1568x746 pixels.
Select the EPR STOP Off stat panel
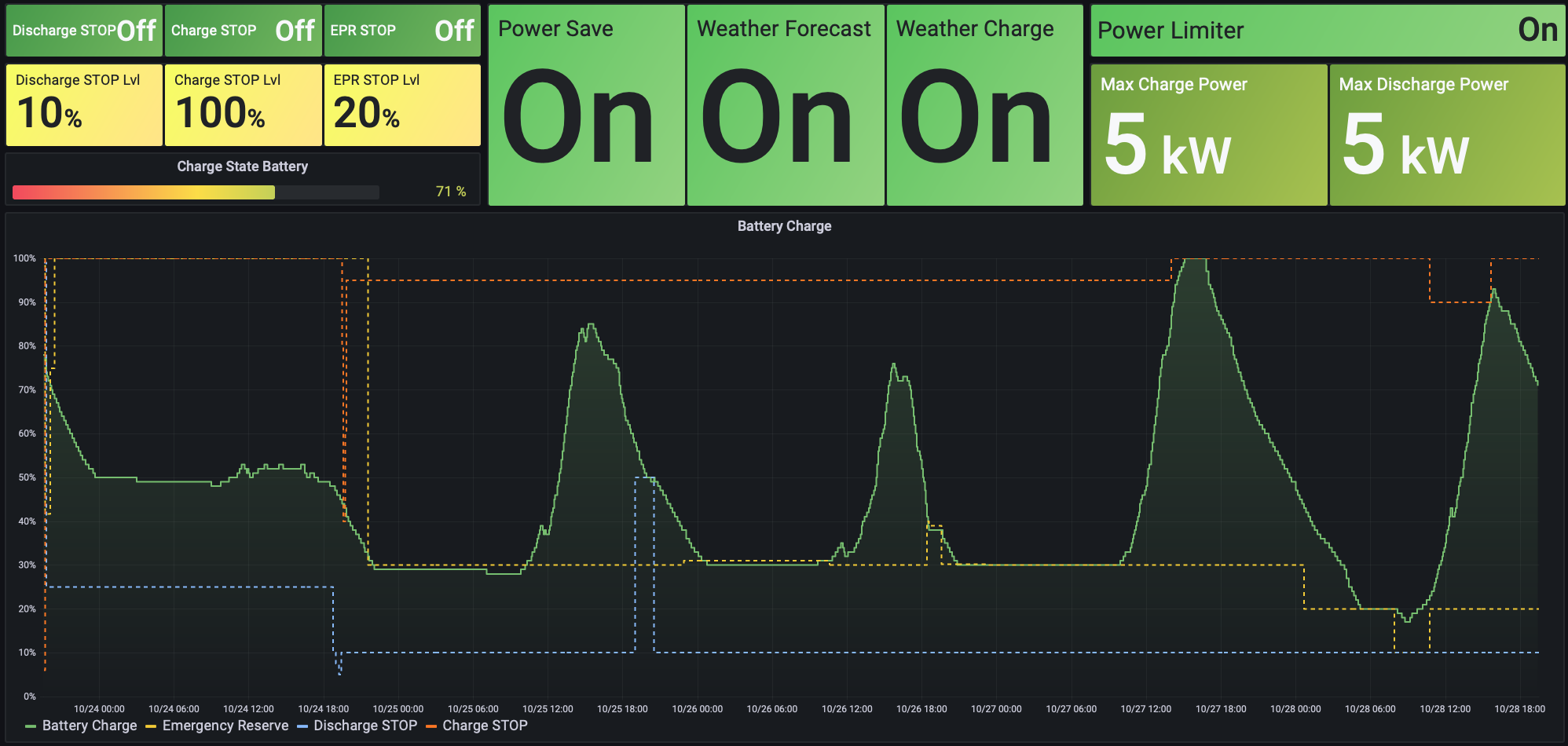tap(401, 31)
